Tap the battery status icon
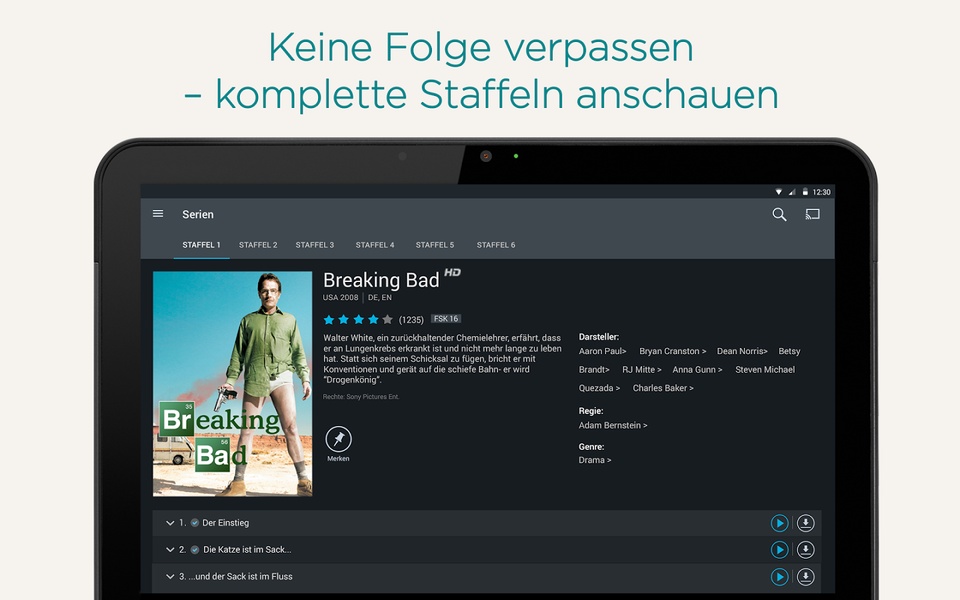The width and height of the screenshot is (960, 600). point(805,192)
